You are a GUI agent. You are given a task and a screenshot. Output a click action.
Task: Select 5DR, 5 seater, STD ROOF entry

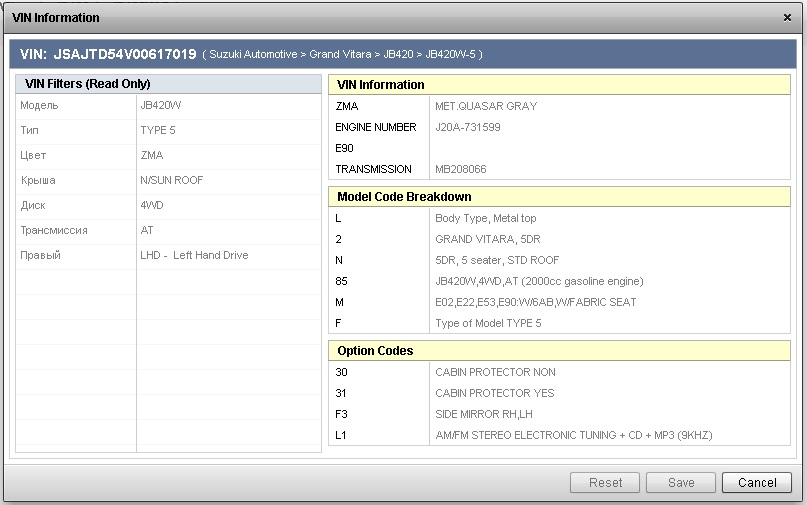(x=497, y=260)
